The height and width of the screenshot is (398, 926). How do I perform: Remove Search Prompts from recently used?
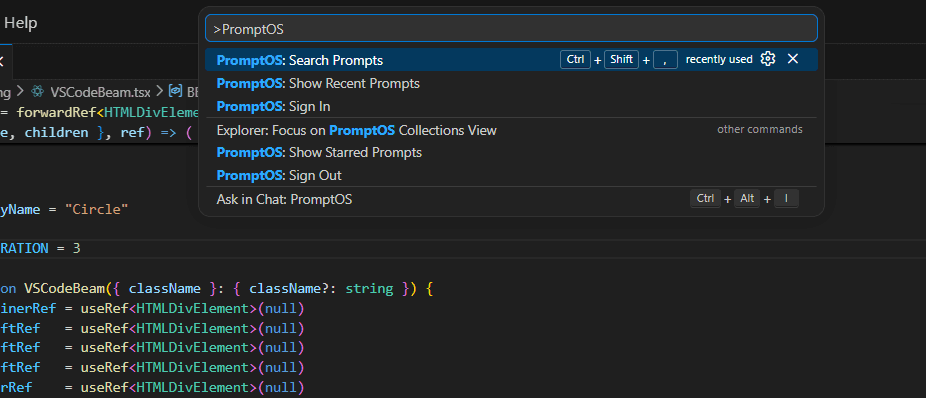[793, 59]
